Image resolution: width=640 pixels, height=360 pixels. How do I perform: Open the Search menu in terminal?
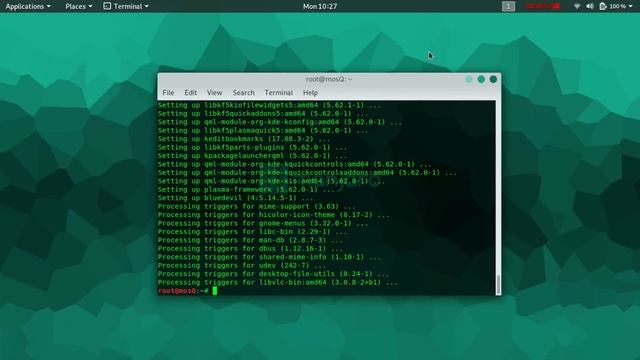click(x=243, y=93)
